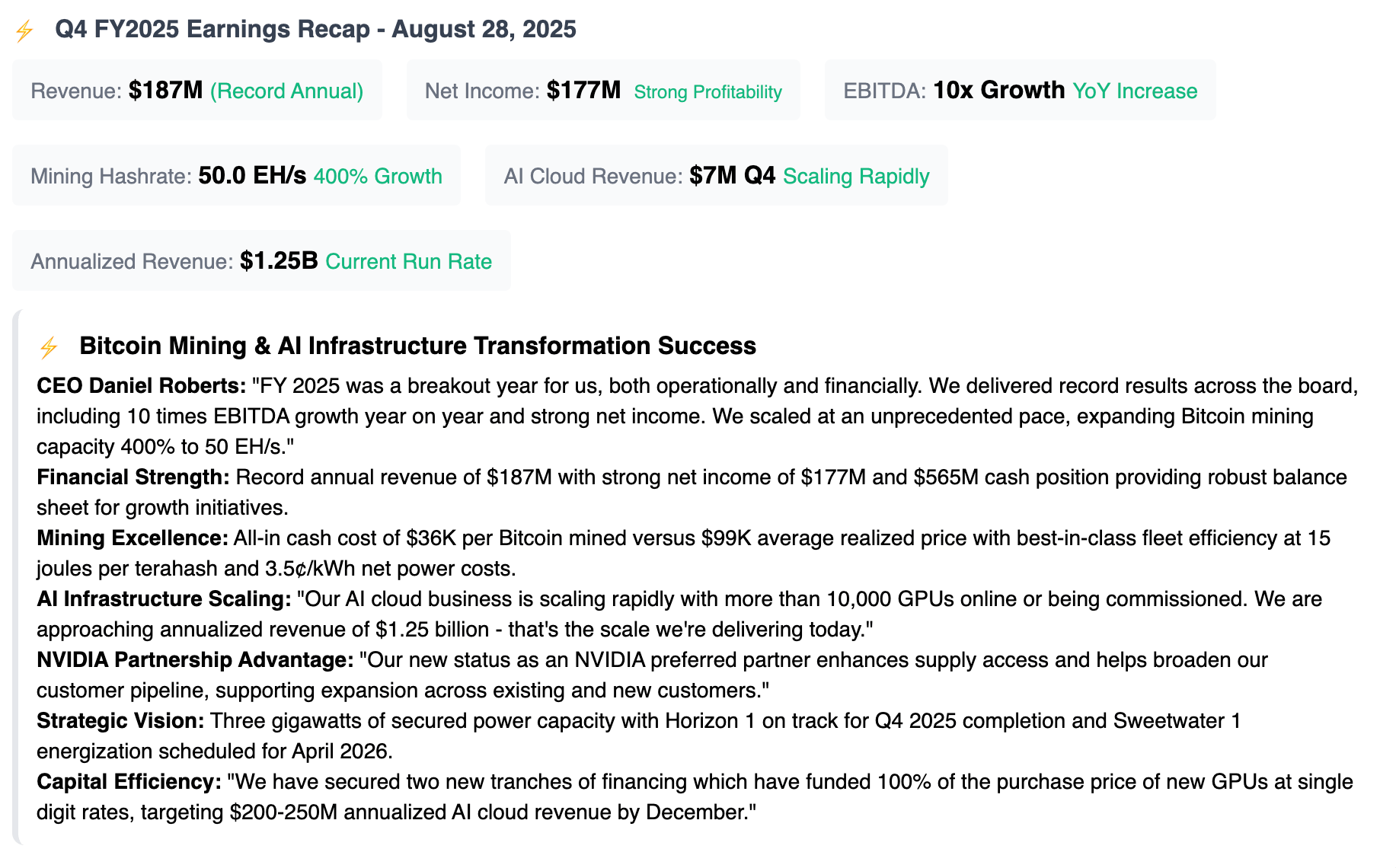Viewport: 1396px width, 868px height.
Task: Click the lightning bolt icon beside Q4 FY2025 title
Action: click(x=24, y=31)
